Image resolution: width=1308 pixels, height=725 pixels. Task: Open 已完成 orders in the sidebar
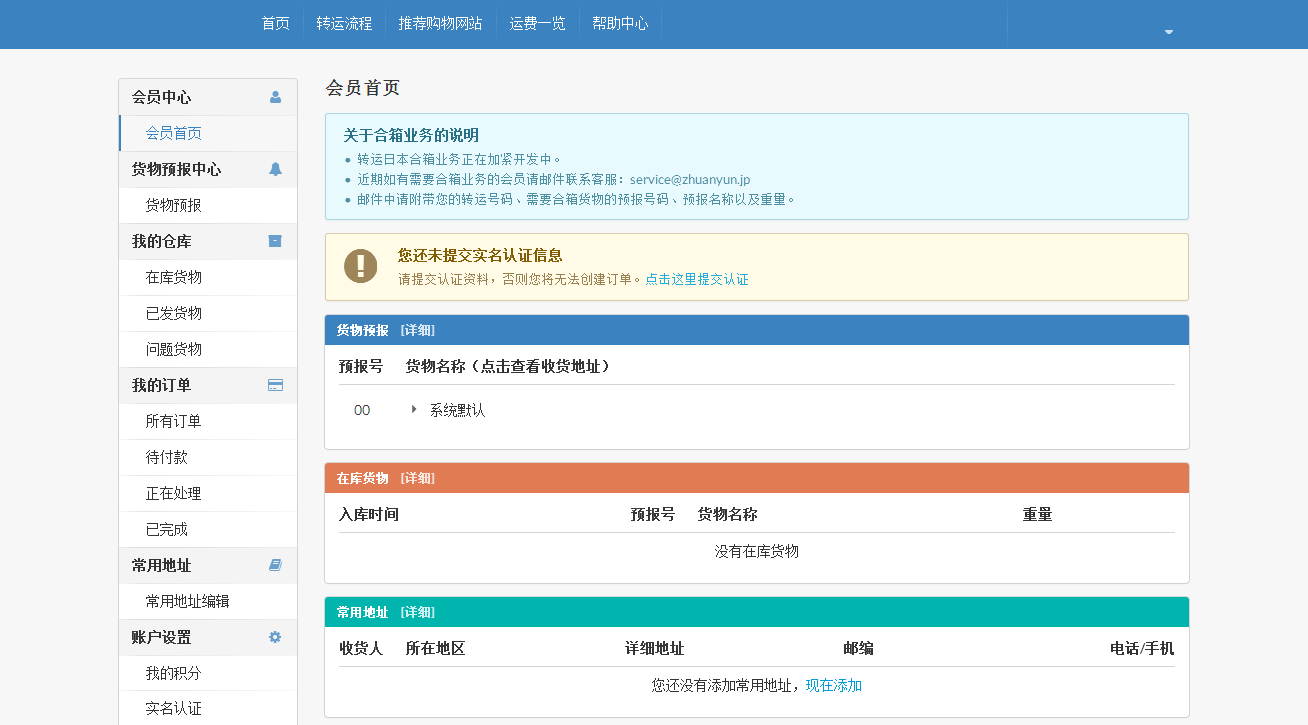[x=208, y=529]
